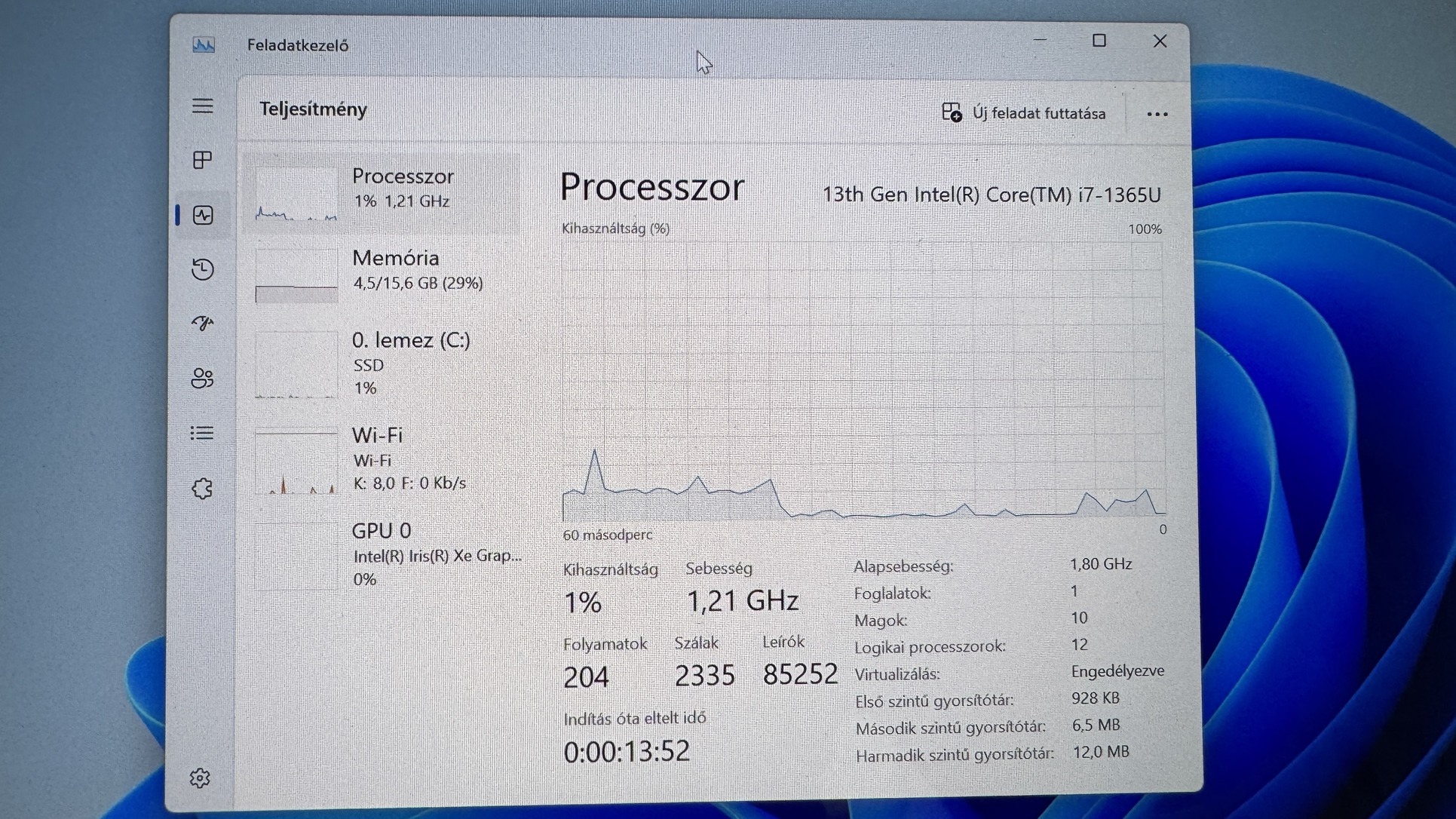The image size is (1456, 819).
Task: Select the Processzor performance item
Action: 402,189
